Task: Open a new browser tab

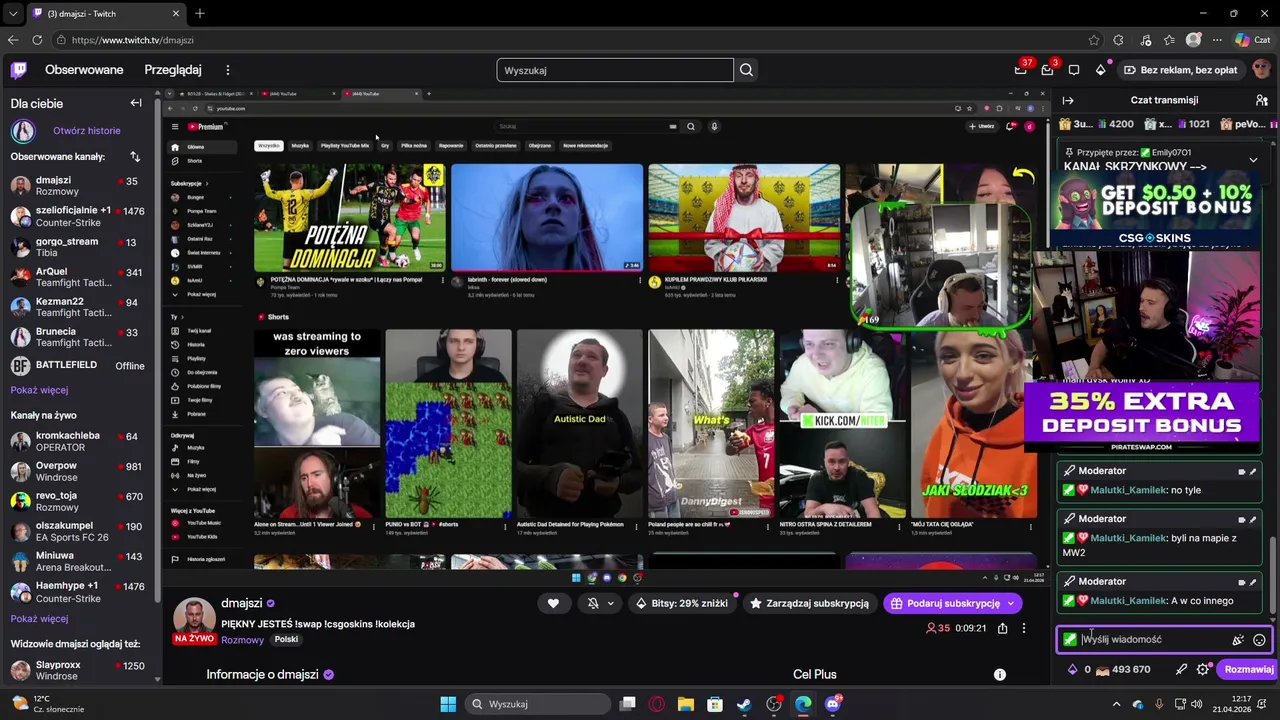Action: point(200,13)
